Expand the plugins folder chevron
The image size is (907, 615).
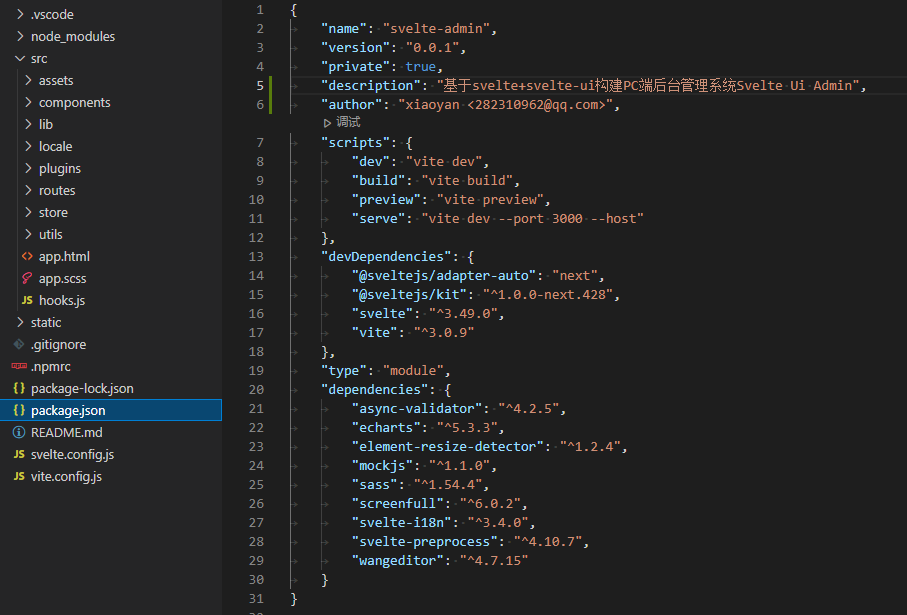[x=28, y=168]
